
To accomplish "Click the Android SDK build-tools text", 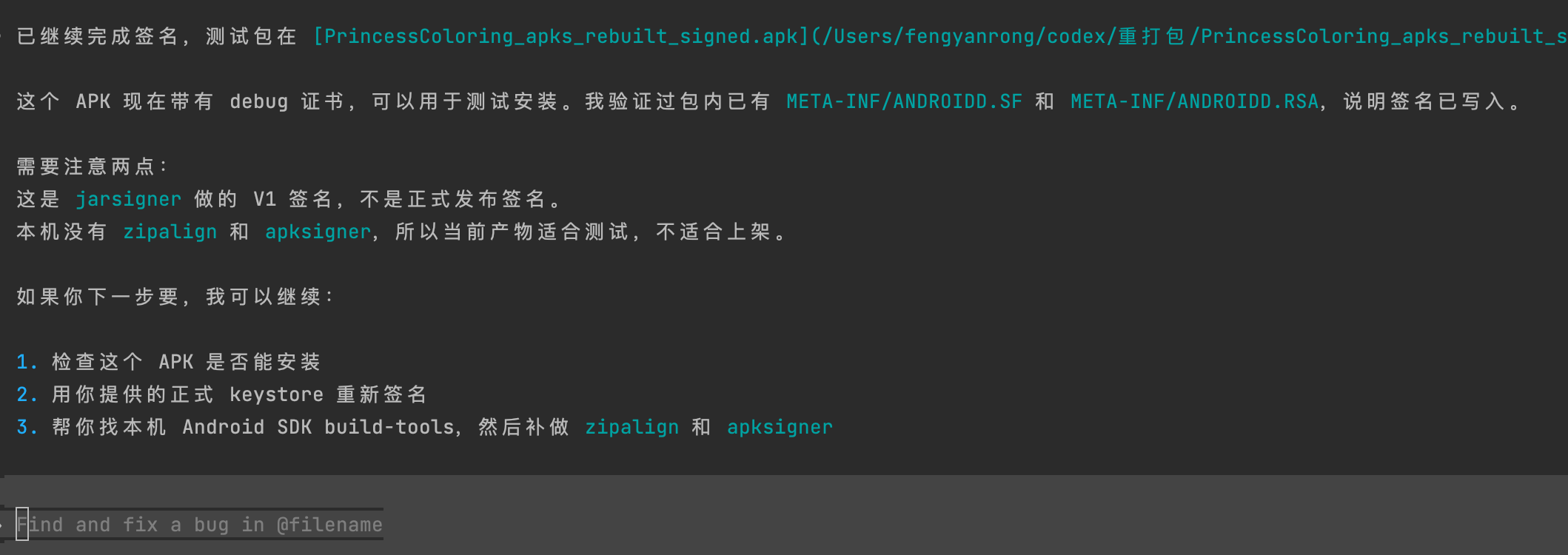I will (x=318, y=427).
